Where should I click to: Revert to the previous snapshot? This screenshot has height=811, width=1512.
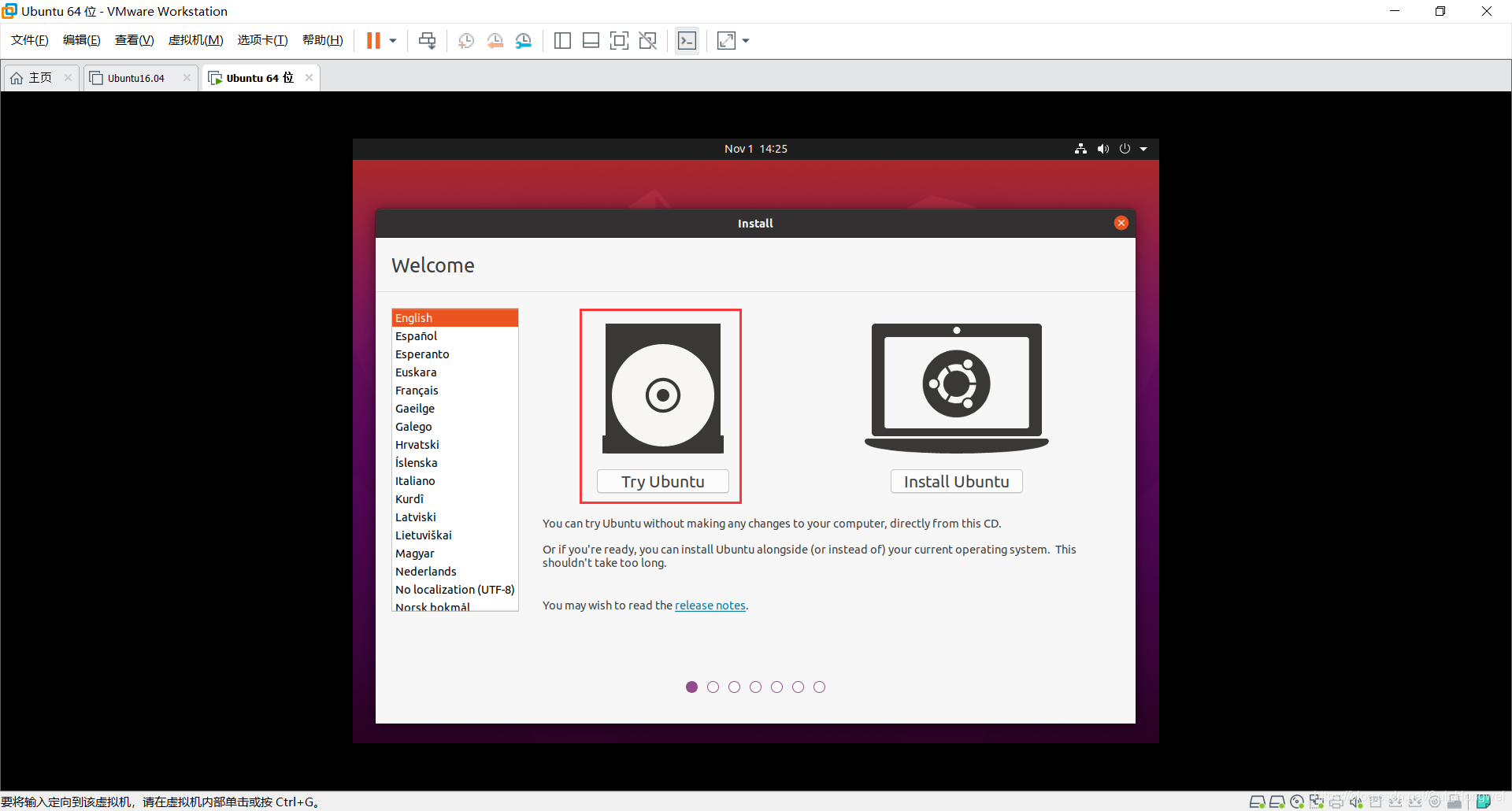(x=495, y=40)
